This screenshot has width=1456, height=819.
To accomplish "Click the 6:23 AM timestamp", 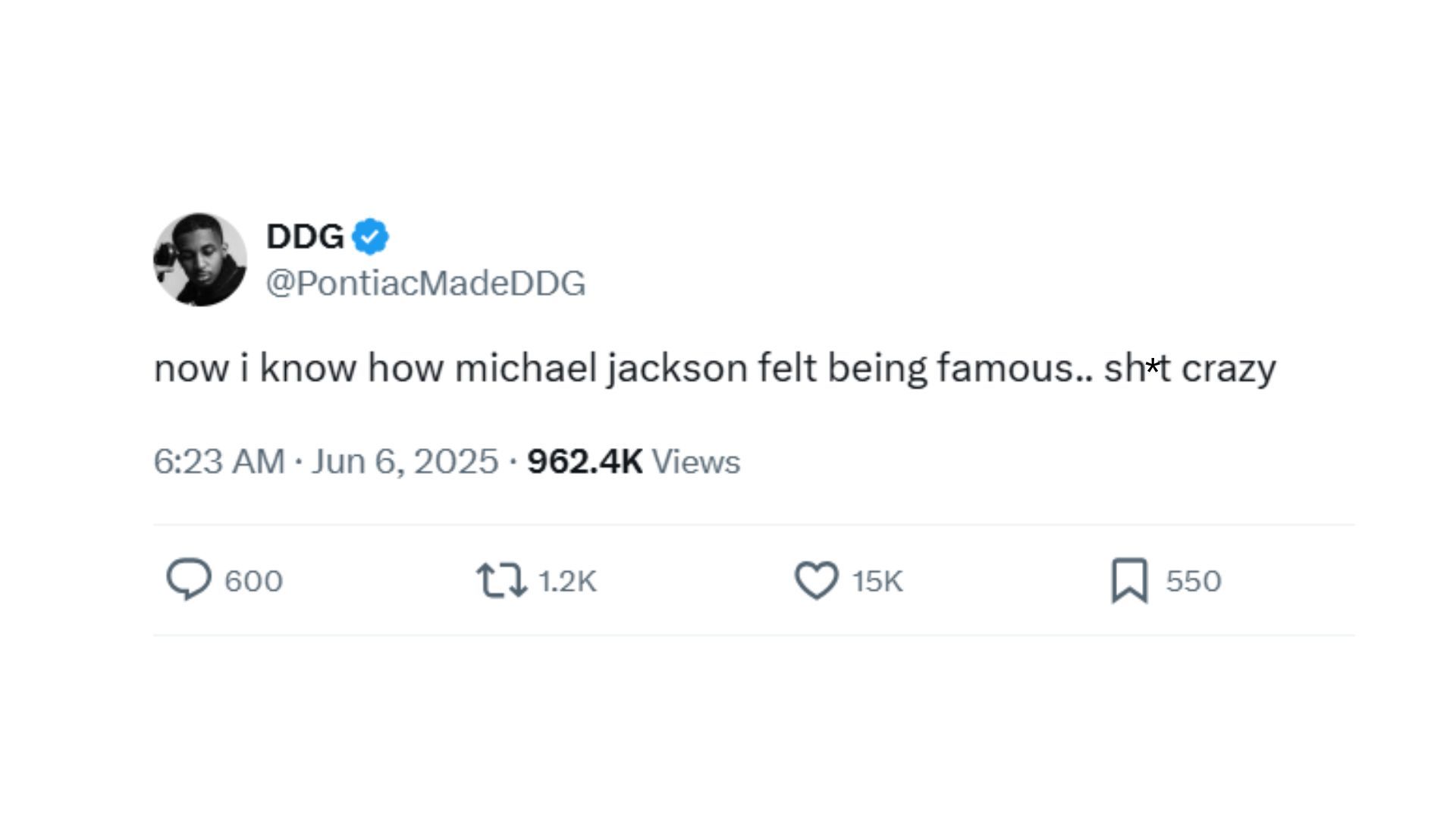I will [x=218, y=461].
